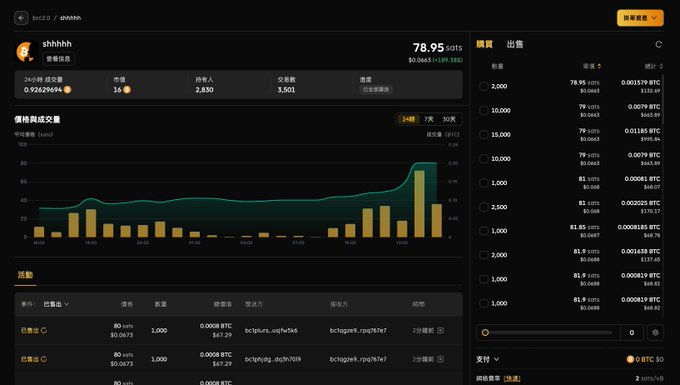Image resolution: width=680 pixels, height=385 pixels.
Task: Show the 24時 chart range
Action: 409,119
